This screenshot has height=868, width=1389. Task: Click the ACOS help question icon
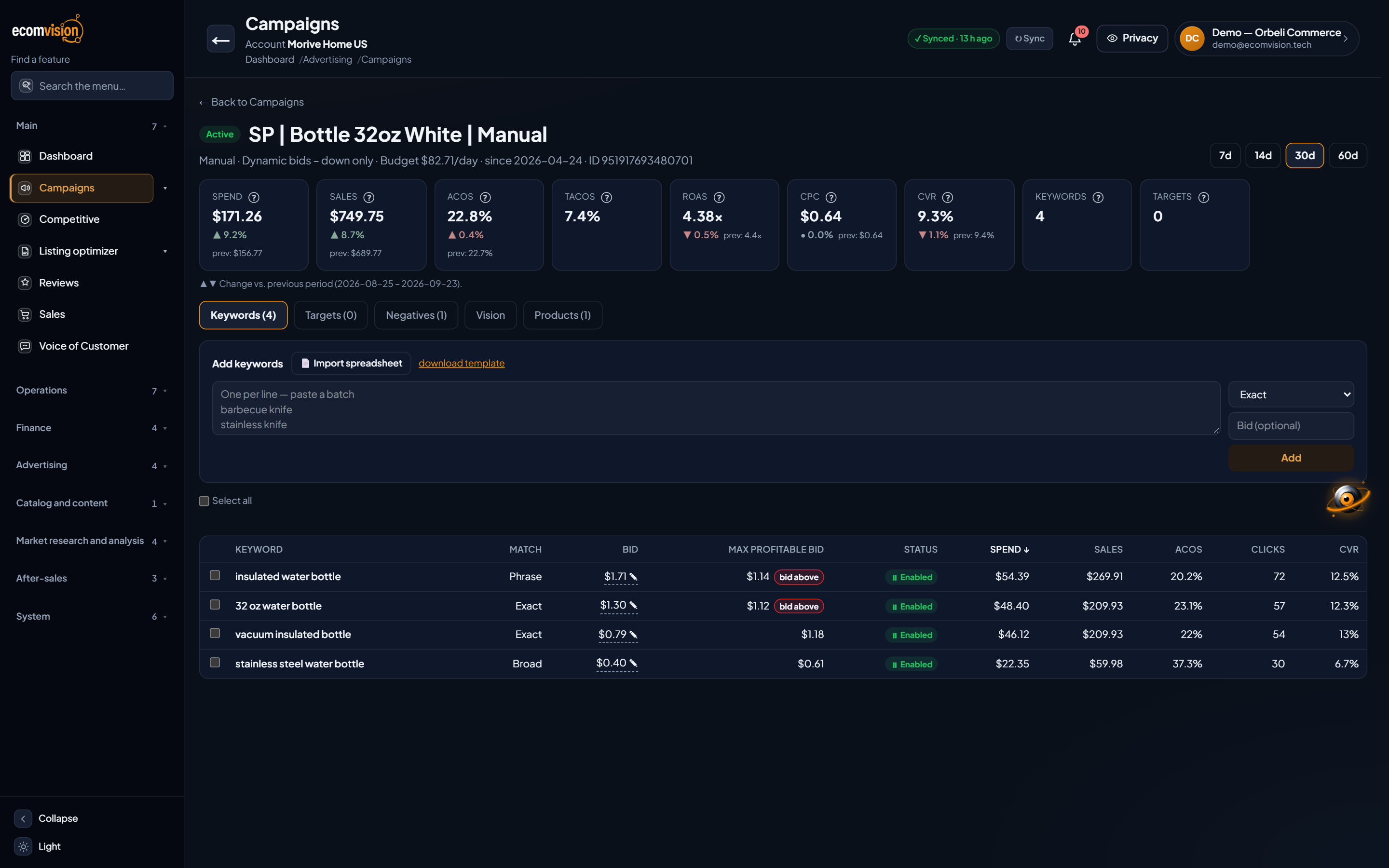point(485,197)
